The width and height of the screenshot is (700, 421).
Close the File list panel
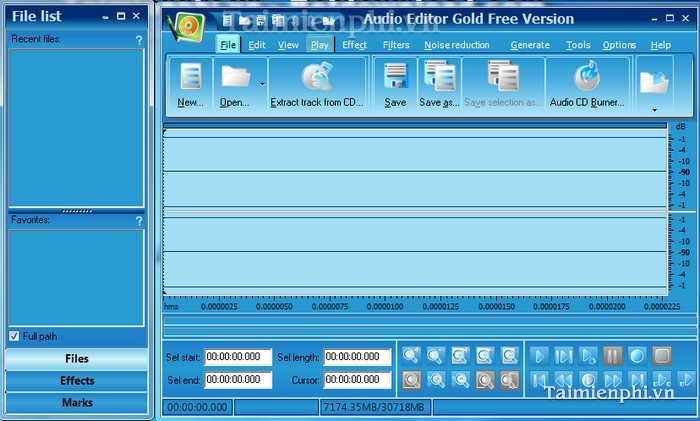[136, 16]
